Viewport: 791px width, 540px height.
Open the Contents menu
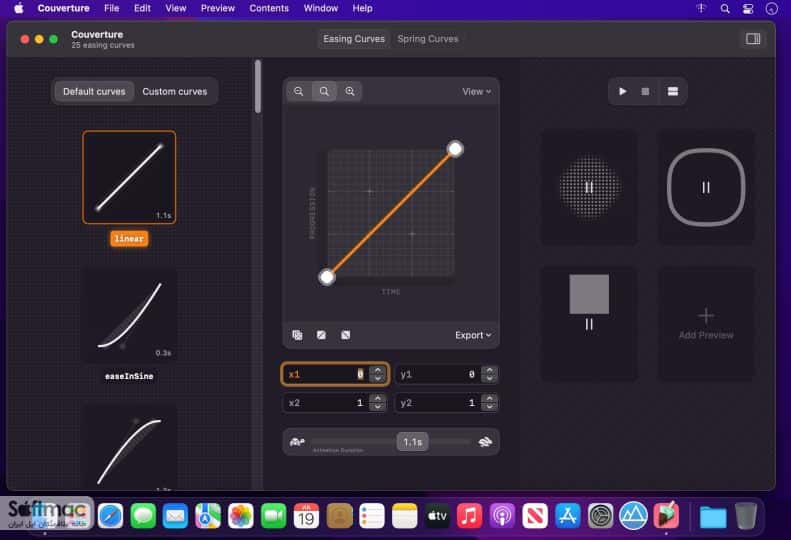tap(269, 9)
